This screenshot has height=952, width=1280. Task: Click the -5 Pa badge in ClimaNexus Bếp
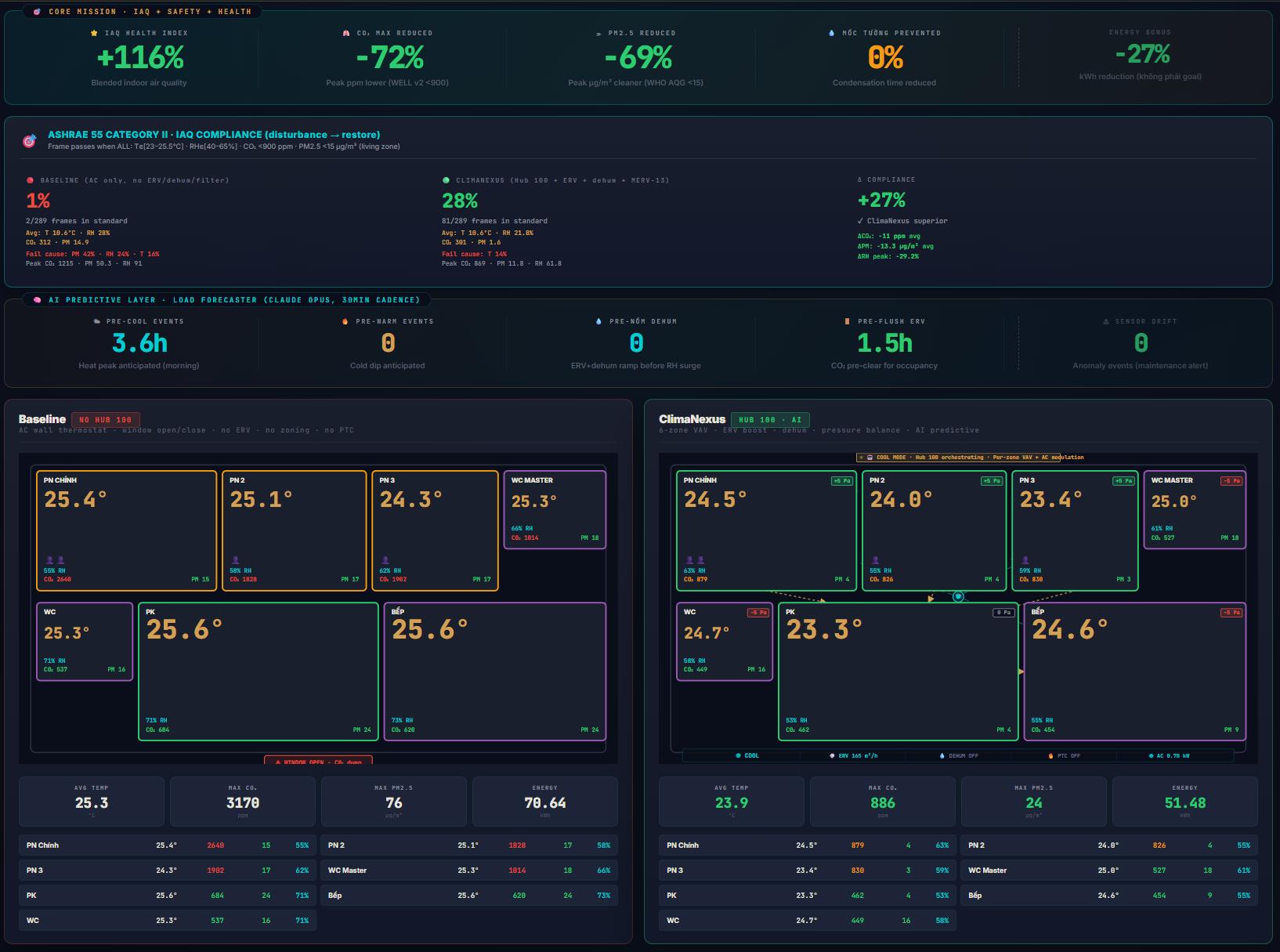[1231, 613]
